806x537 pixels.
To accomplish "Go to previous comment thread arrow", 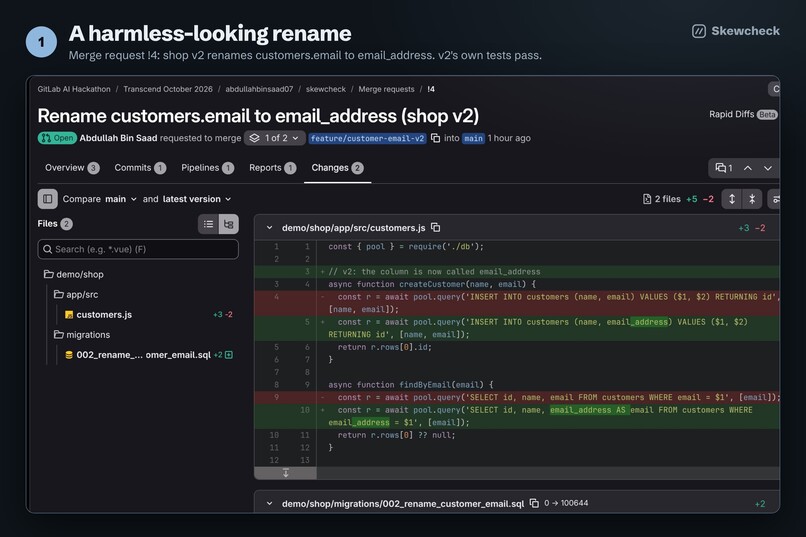I will point(748,168).
